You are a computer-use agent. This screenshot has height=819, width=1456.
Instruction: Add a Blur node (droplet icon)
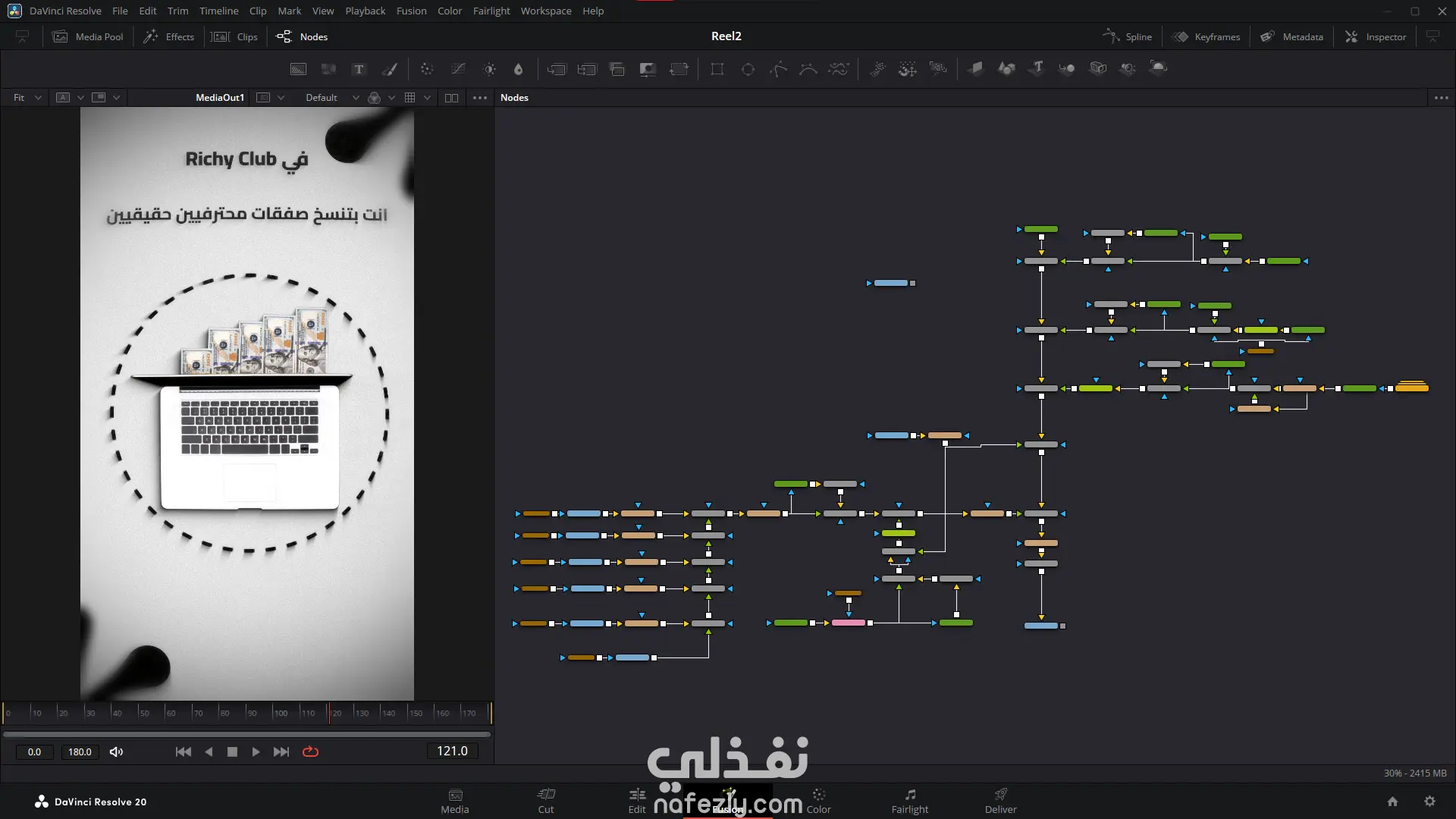click(519, 69)
